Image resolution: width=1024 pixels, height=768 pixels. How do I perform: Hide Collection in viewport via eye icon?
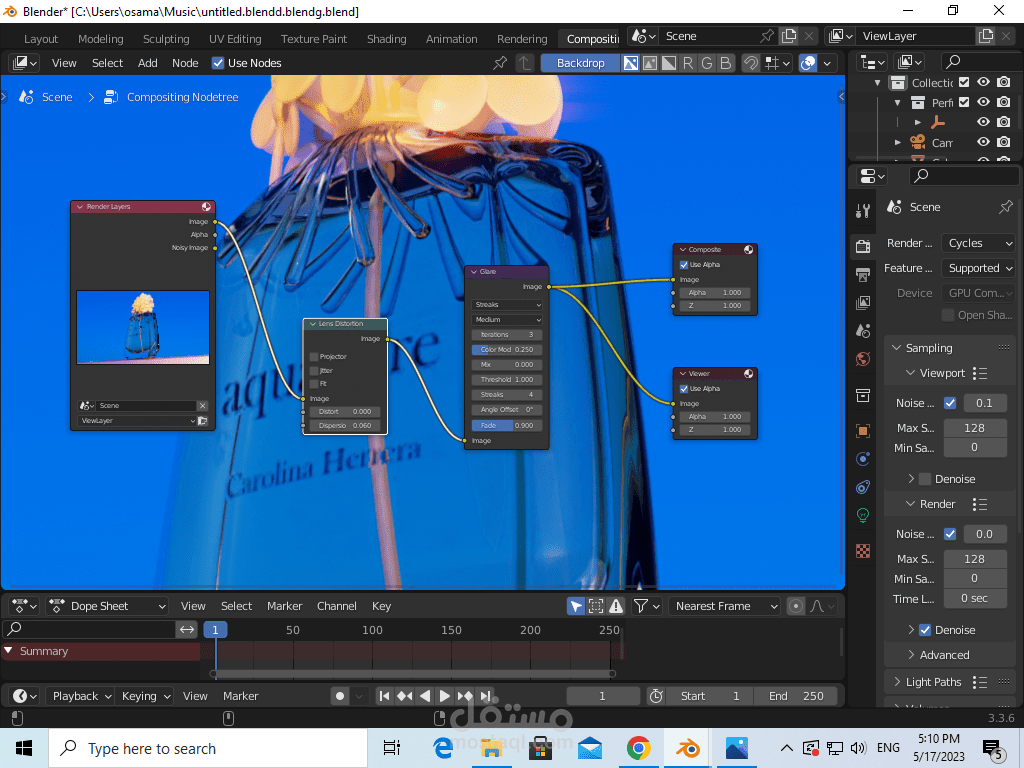click(x=983, y=82)
